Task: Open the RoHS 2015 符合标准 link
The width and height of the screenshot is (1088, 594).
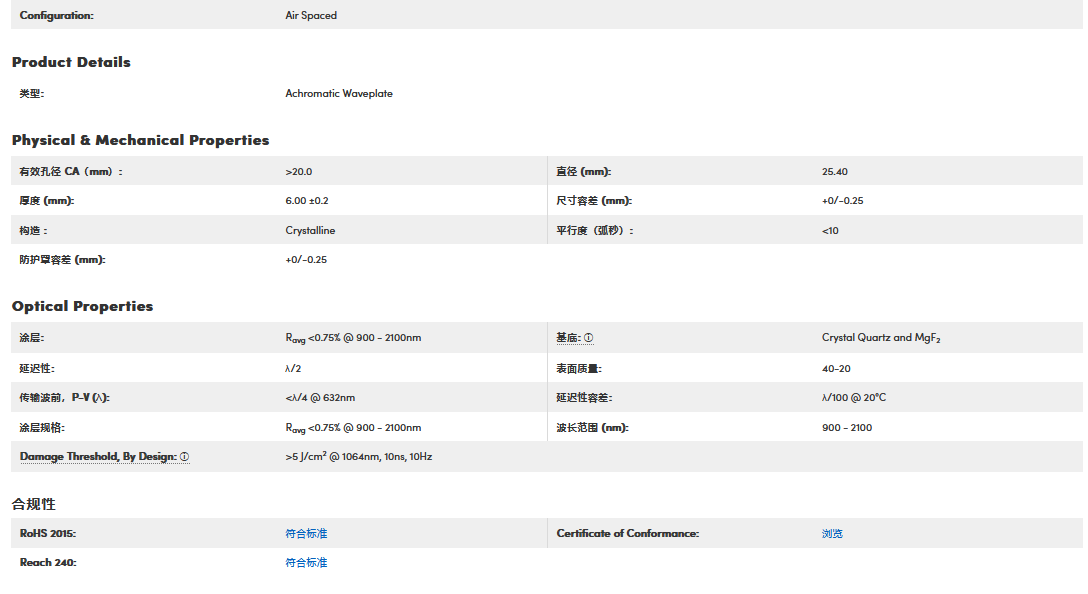Action: (x=306, y=534)
